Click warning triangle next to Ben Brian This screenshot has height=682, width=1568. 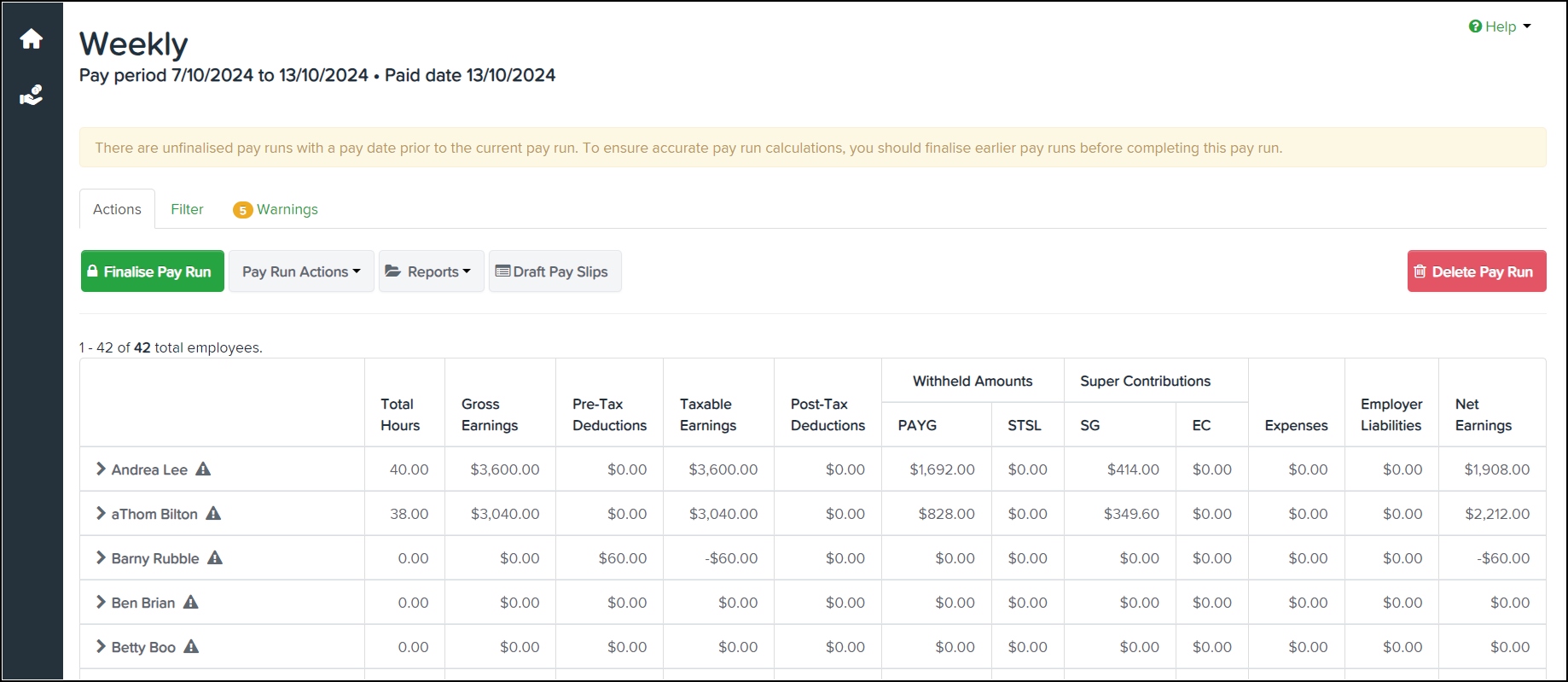click(191, 603)
